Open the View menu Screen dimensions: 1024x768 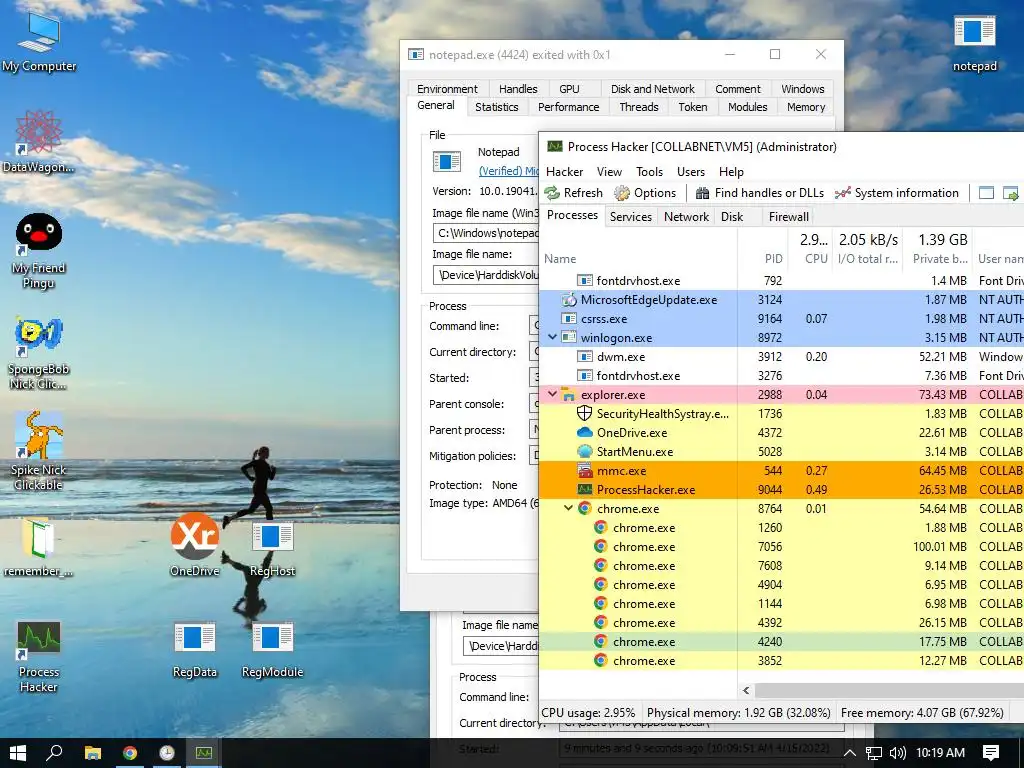(x=609, y=172)
